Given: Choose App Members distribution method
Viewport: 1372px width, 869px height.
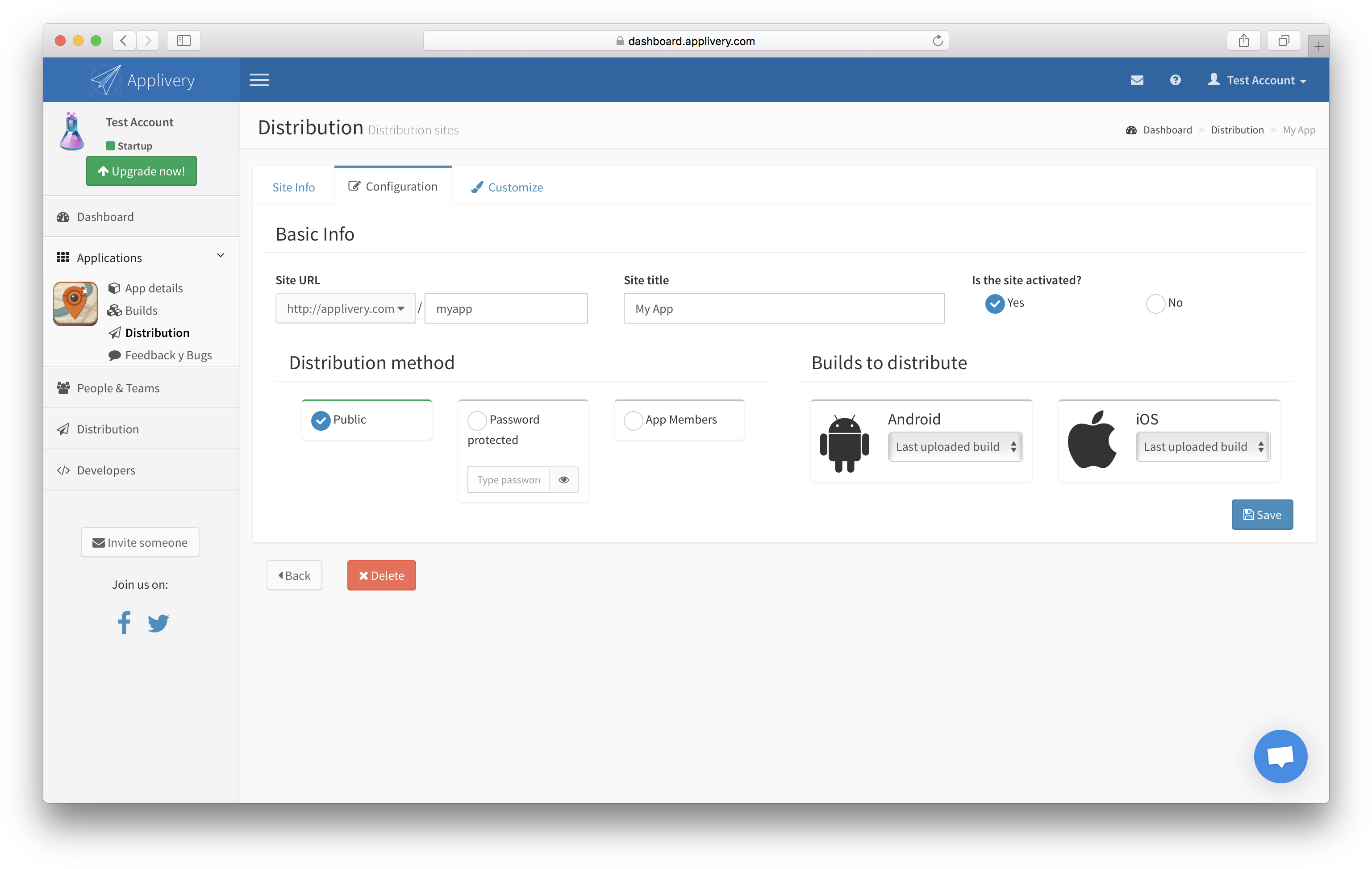Looking at the screenshot, I should pyautogui.click(x=633, y=421).
